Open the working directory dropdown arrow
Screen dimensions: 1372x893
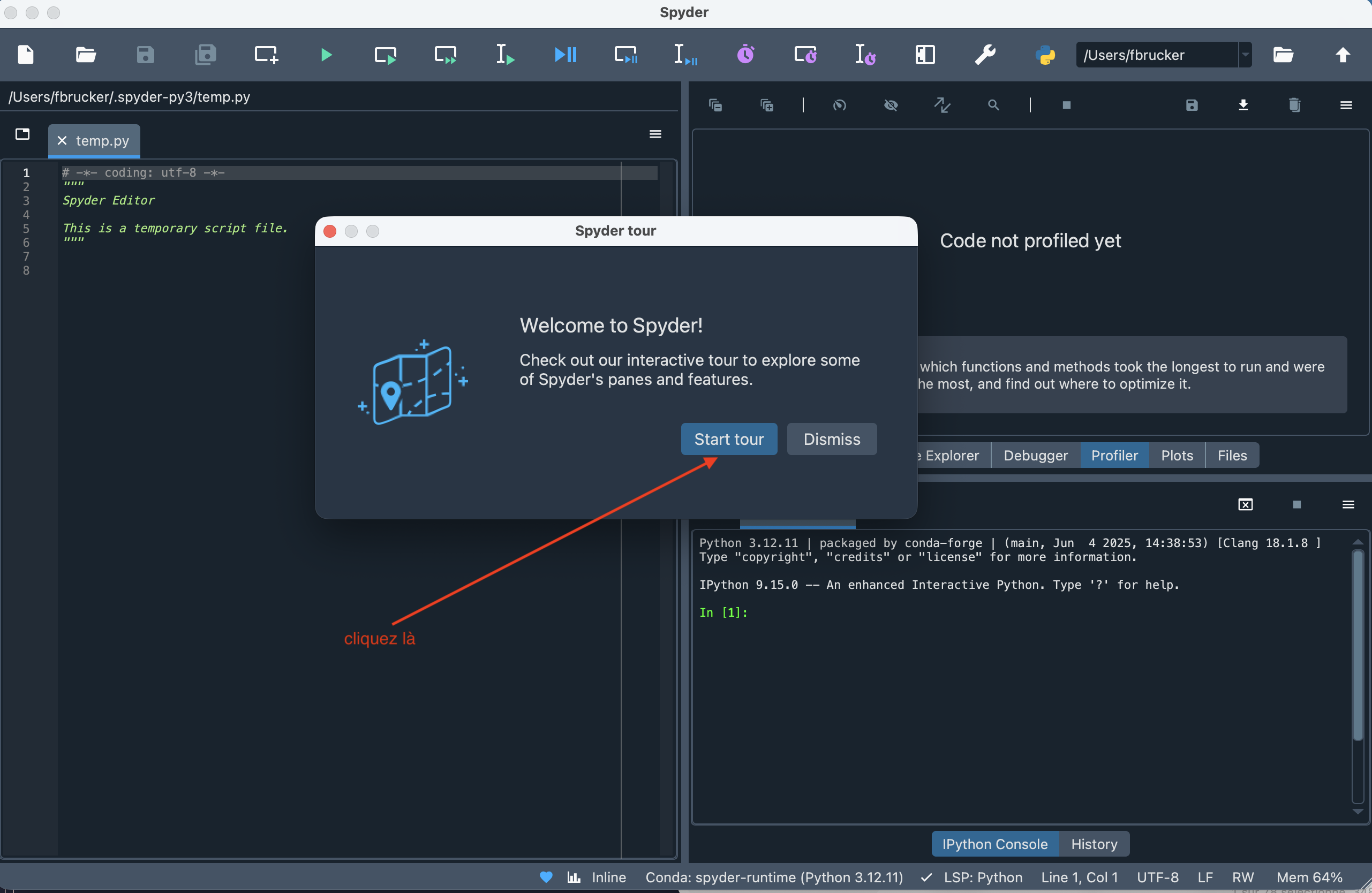[x=1245, y=55]
